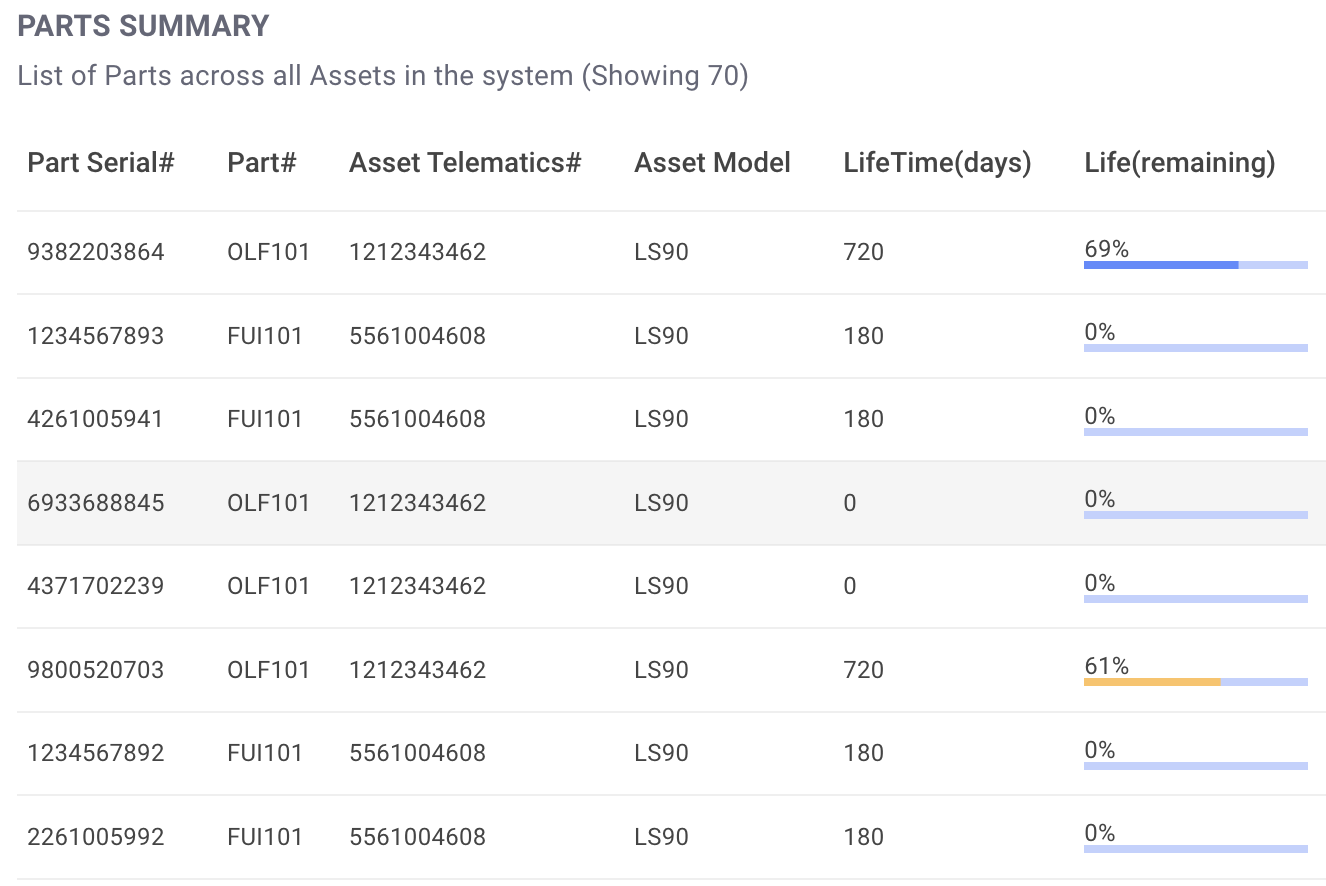This screenshot has height=886, width=1326.
Task: Click the Part# column header
Action: click(x=262, y=163)
